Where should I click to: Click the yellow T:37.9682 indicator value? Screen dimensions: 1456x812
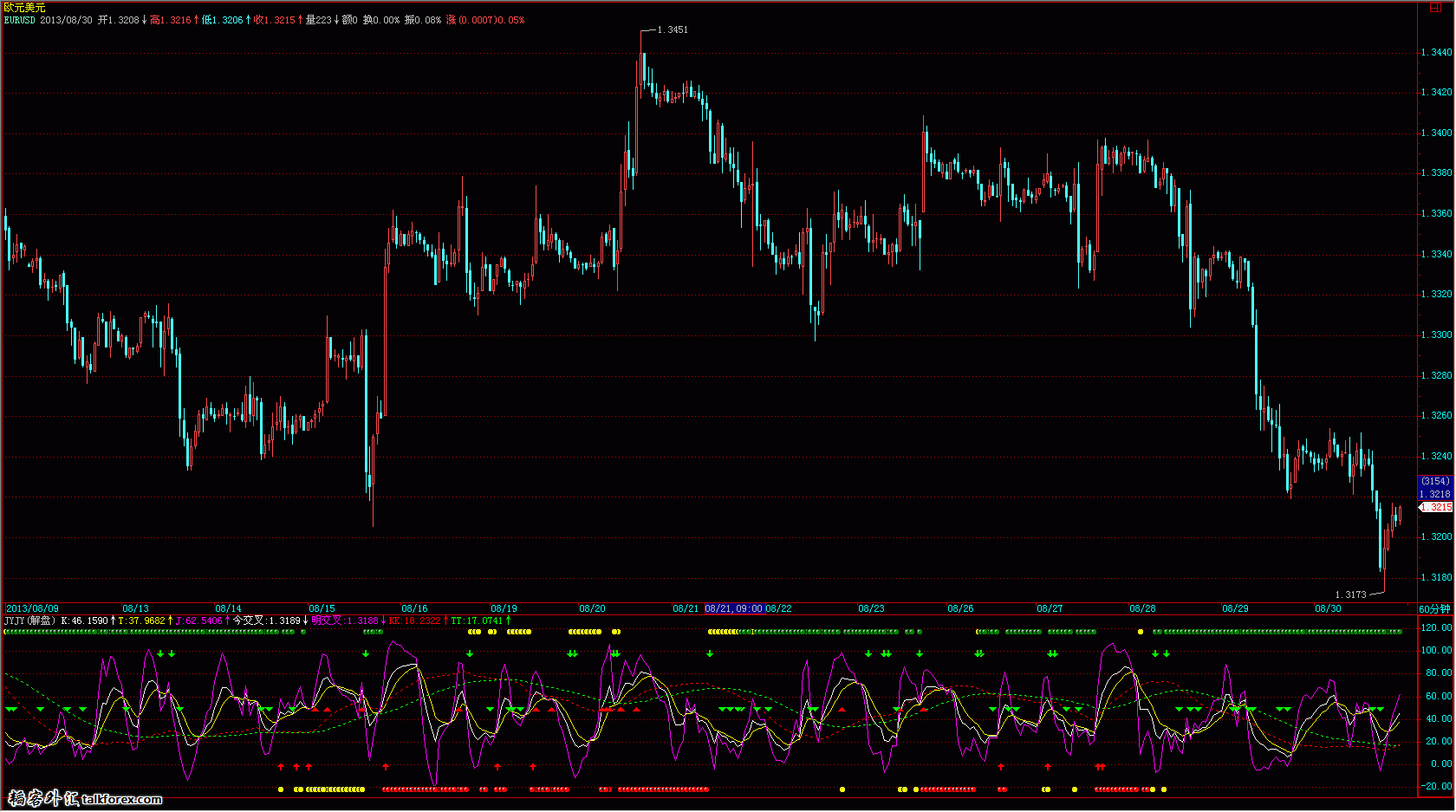pos(141,620)
